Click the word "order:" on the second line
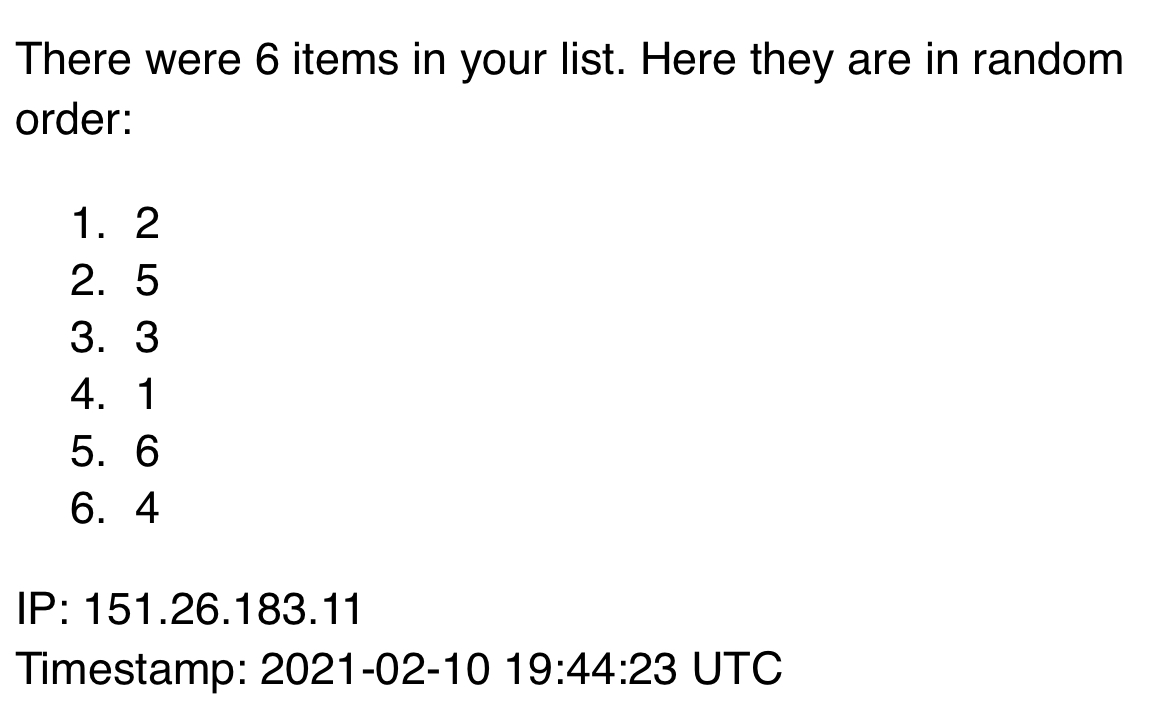Image resolution: width=1170 pixels, height=714 pixels. click(73, 120)
